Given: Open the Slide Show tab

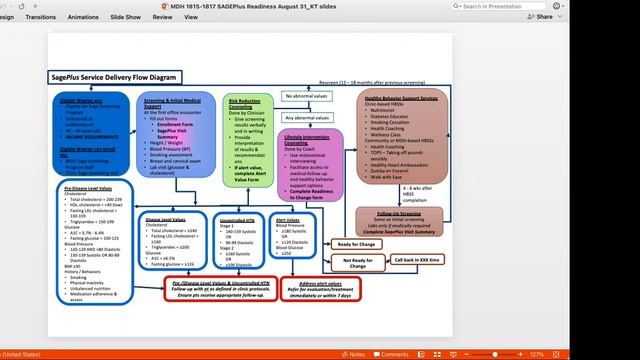Looking at the screenshot, I should 125,17.
